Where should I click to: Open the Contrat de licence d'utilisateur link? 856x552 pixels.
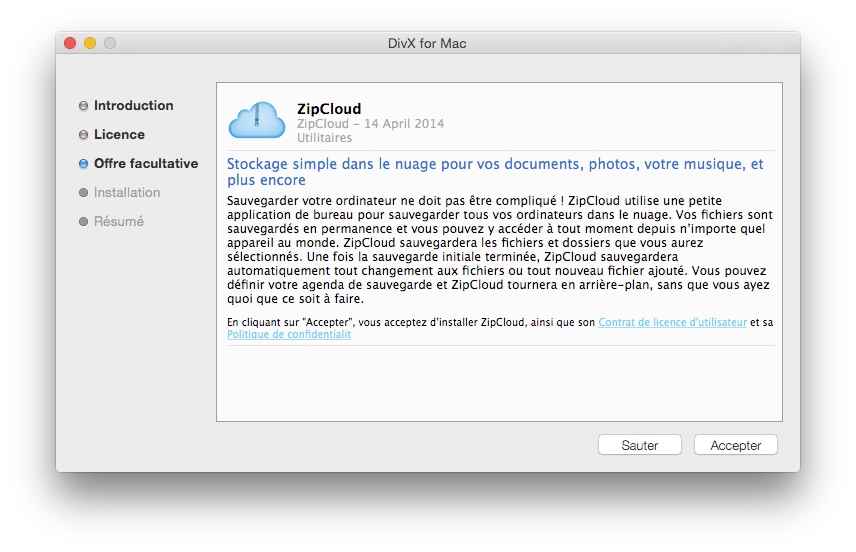click(672, 322)
